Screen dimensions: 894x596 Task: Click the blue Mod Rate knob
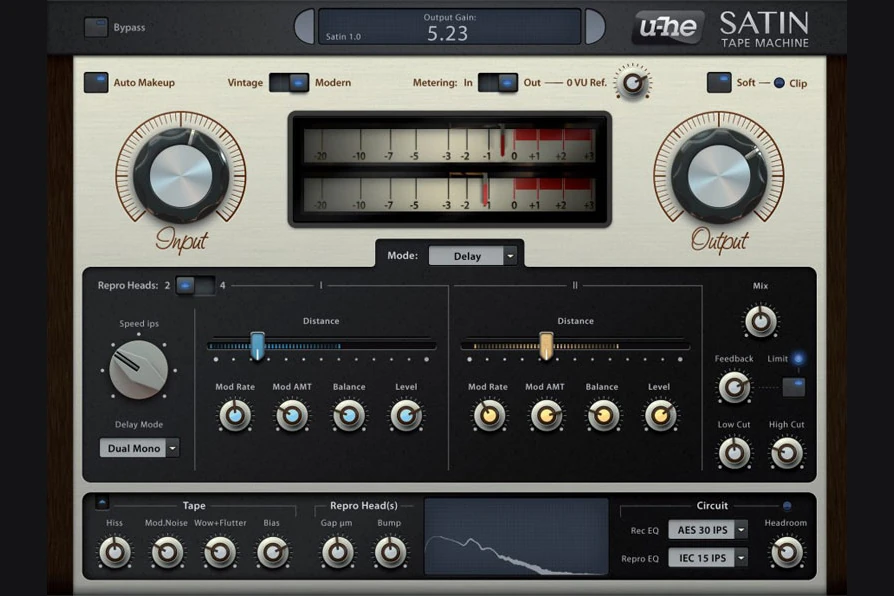tap(235, 416)
